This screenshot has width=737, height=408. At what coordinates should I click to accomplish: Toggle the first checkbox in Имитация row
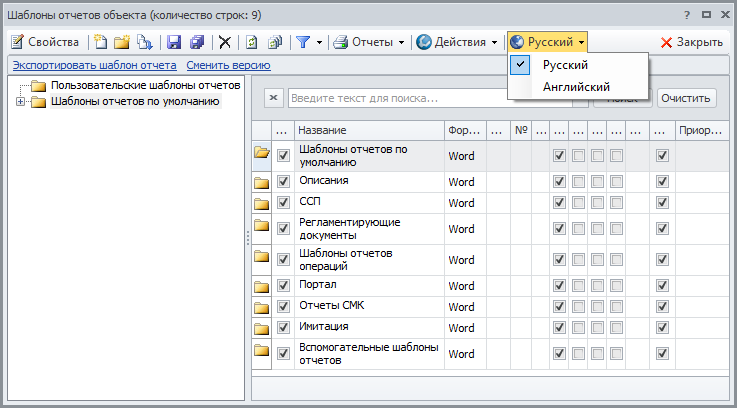(283, 327)
